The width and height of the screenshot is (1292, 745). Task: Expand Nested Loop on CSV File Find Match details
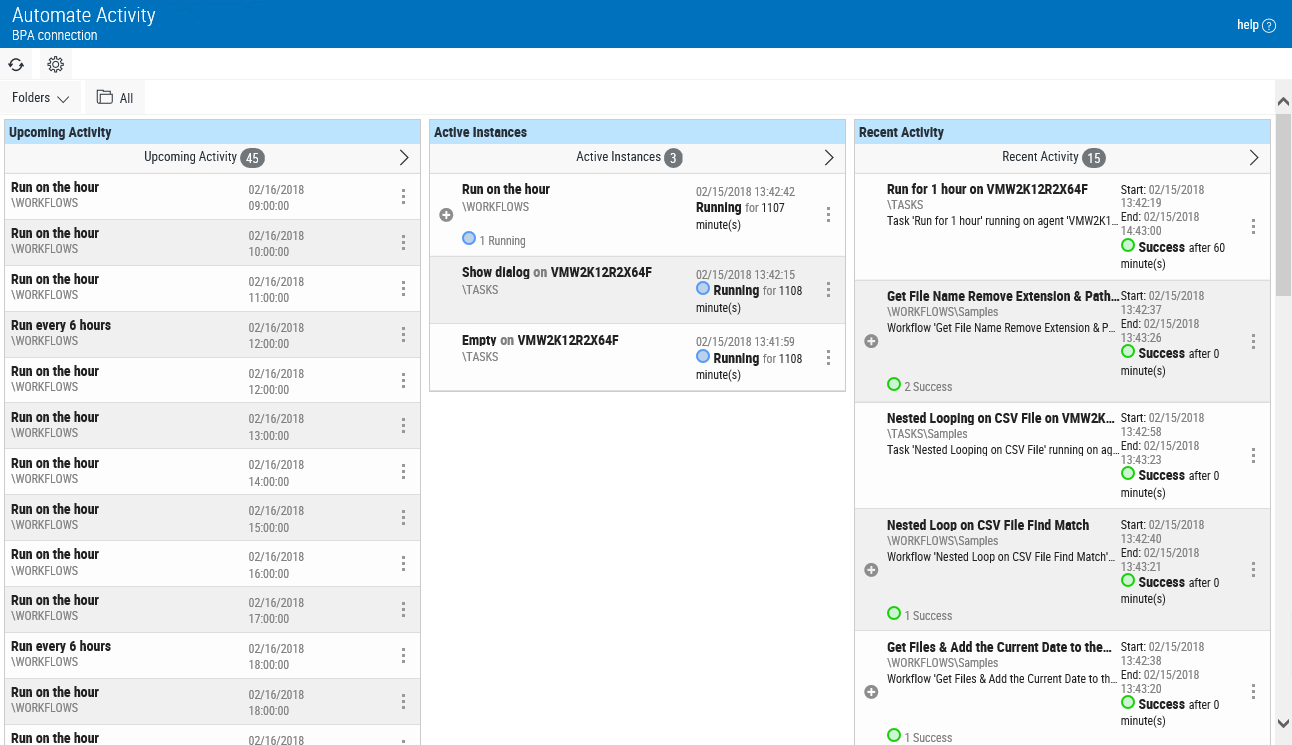[x=871, y=570]
